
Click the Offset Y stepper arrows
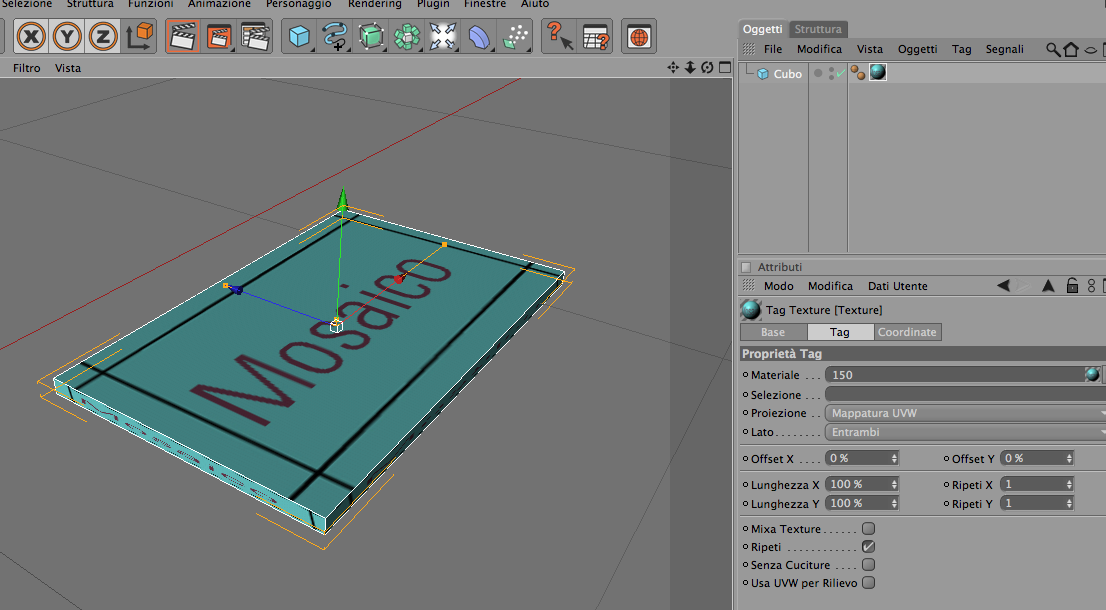tap(1069, 458)
